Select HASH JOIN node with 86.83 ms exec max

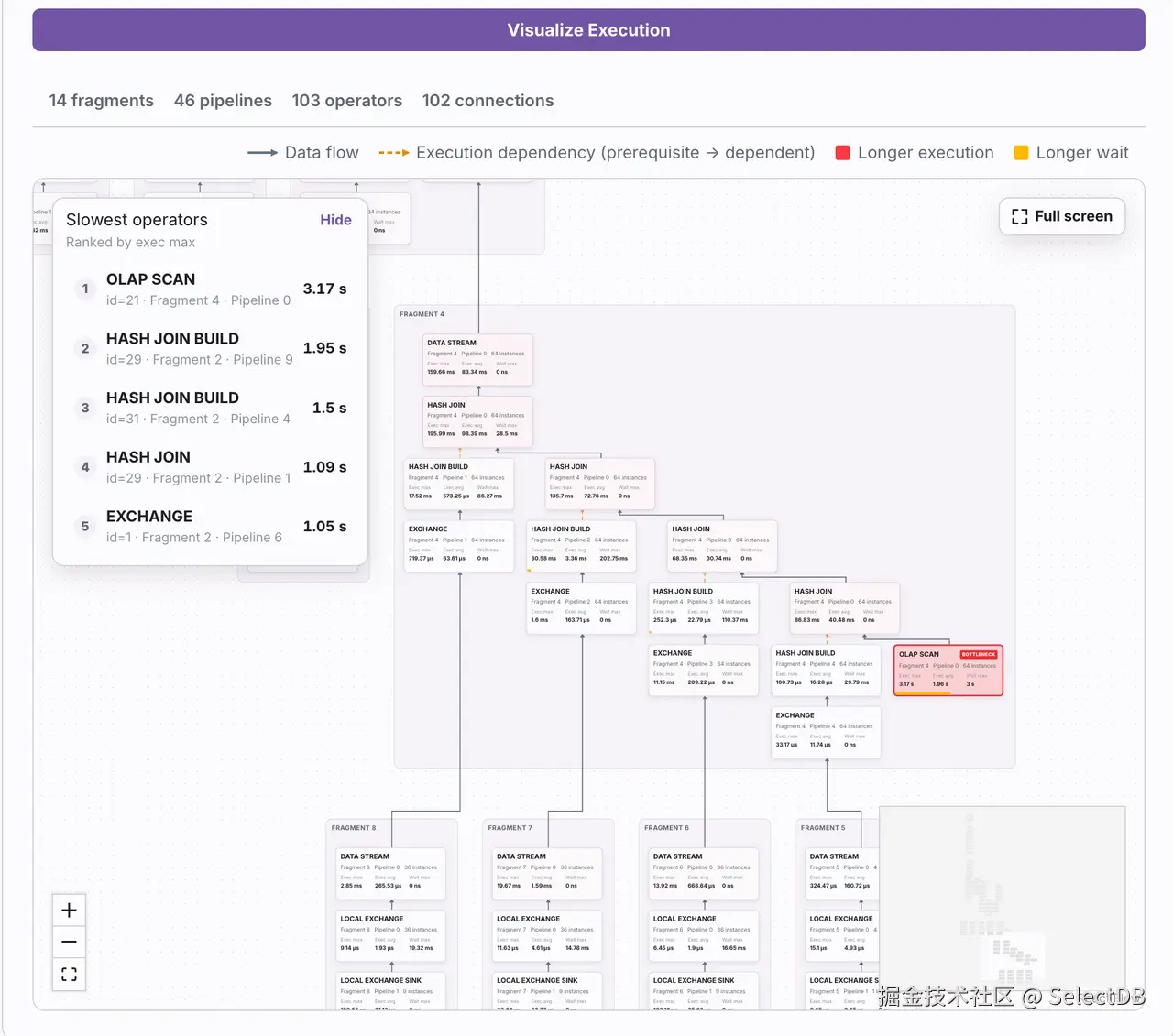point(845,607)
